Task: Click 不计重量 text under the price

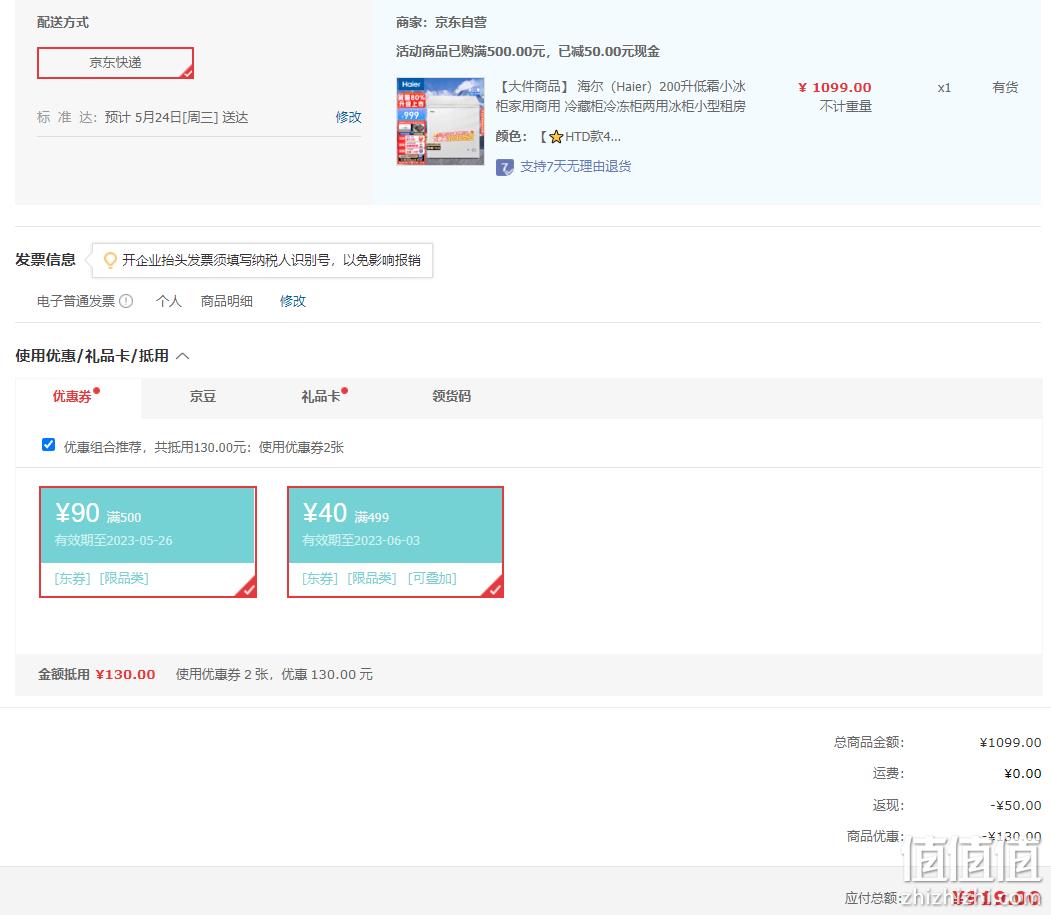Action: tap(845, 106)
